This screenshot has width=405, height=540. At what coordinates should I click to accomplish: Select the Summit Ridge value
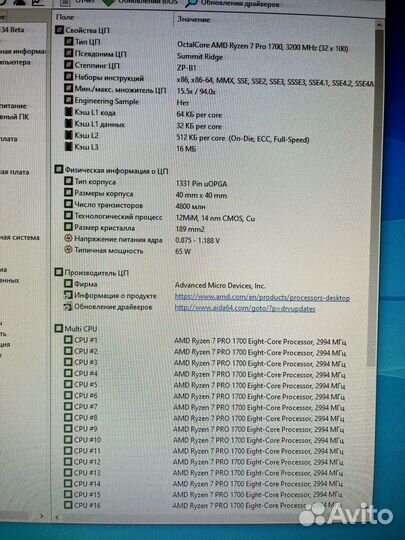(x=200, y=56)
